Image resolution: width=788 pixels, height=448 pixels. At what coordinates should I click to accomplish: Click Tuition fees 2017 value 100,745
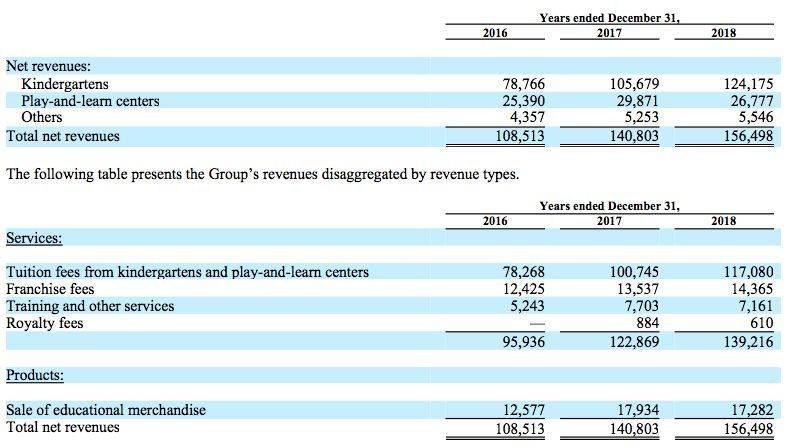634,272
